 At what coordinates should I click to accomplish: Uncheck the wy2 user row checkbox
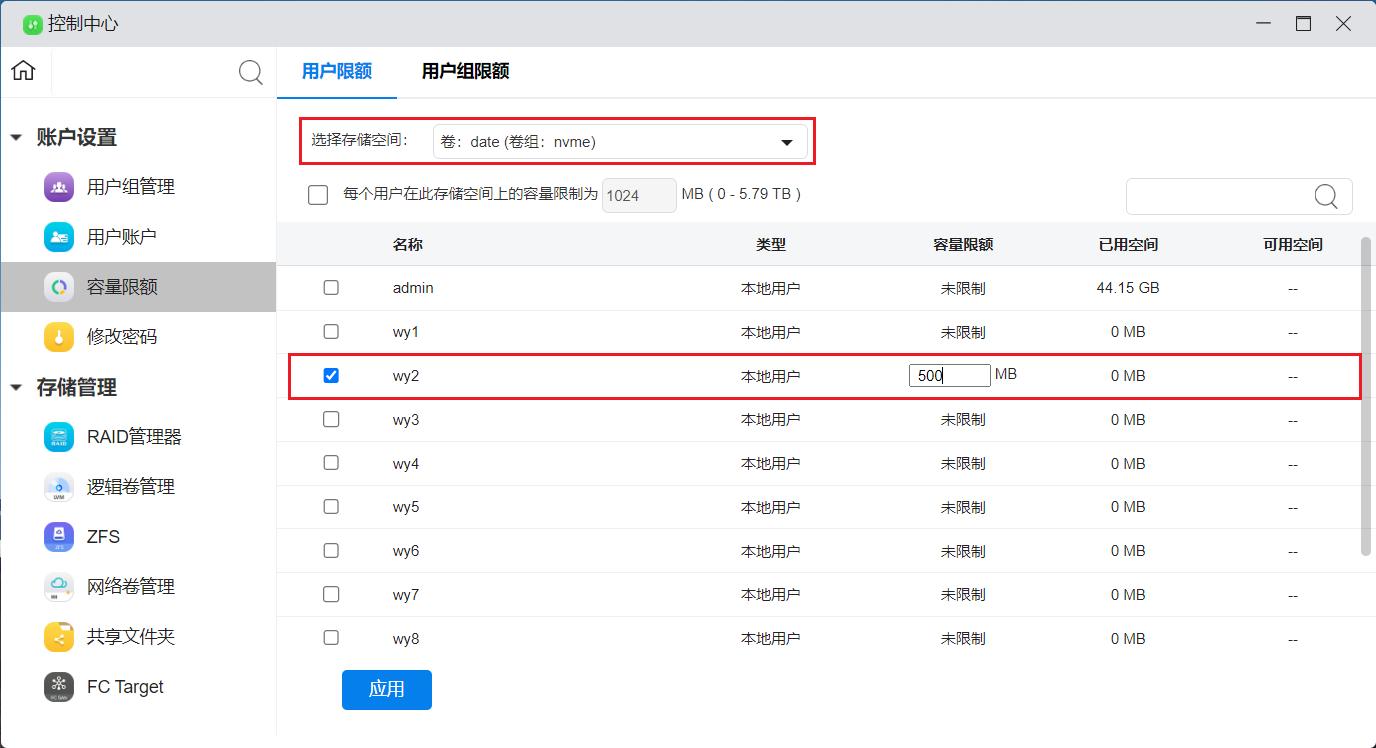(x=331, y=375)
